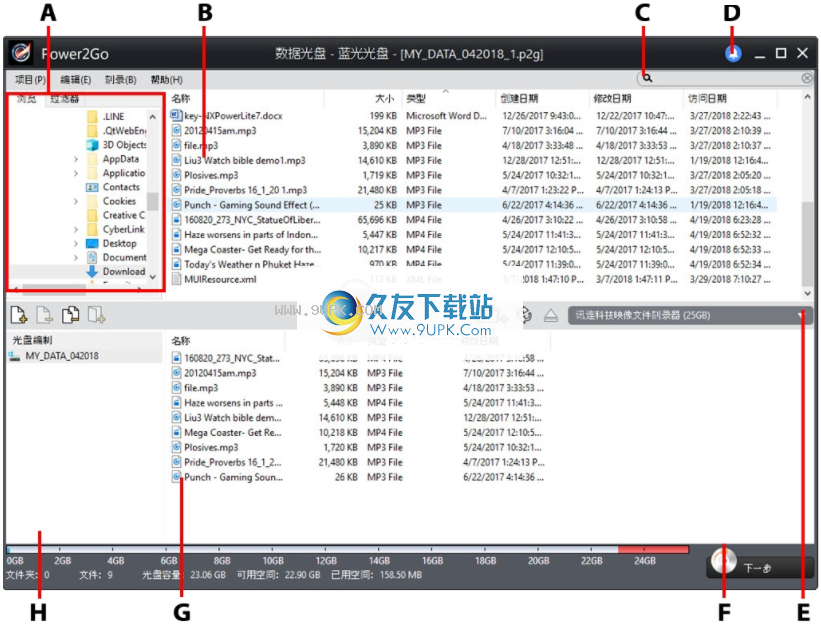Screen dimensions: 821x626
Task: Click the eject disc triangle icon
Action: [x=550, y=315]
